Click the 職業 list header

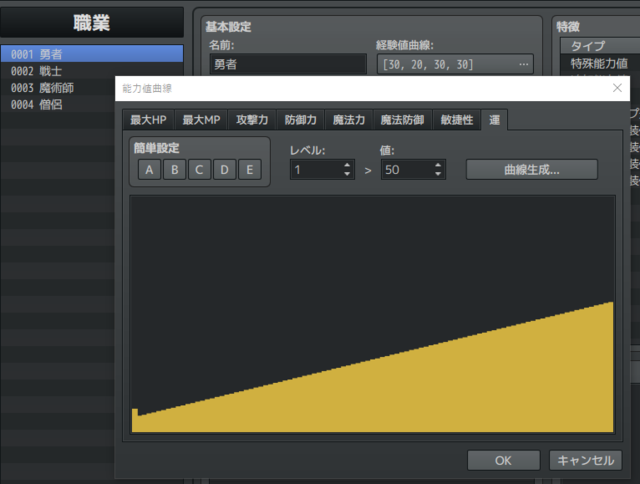[92, 22]
